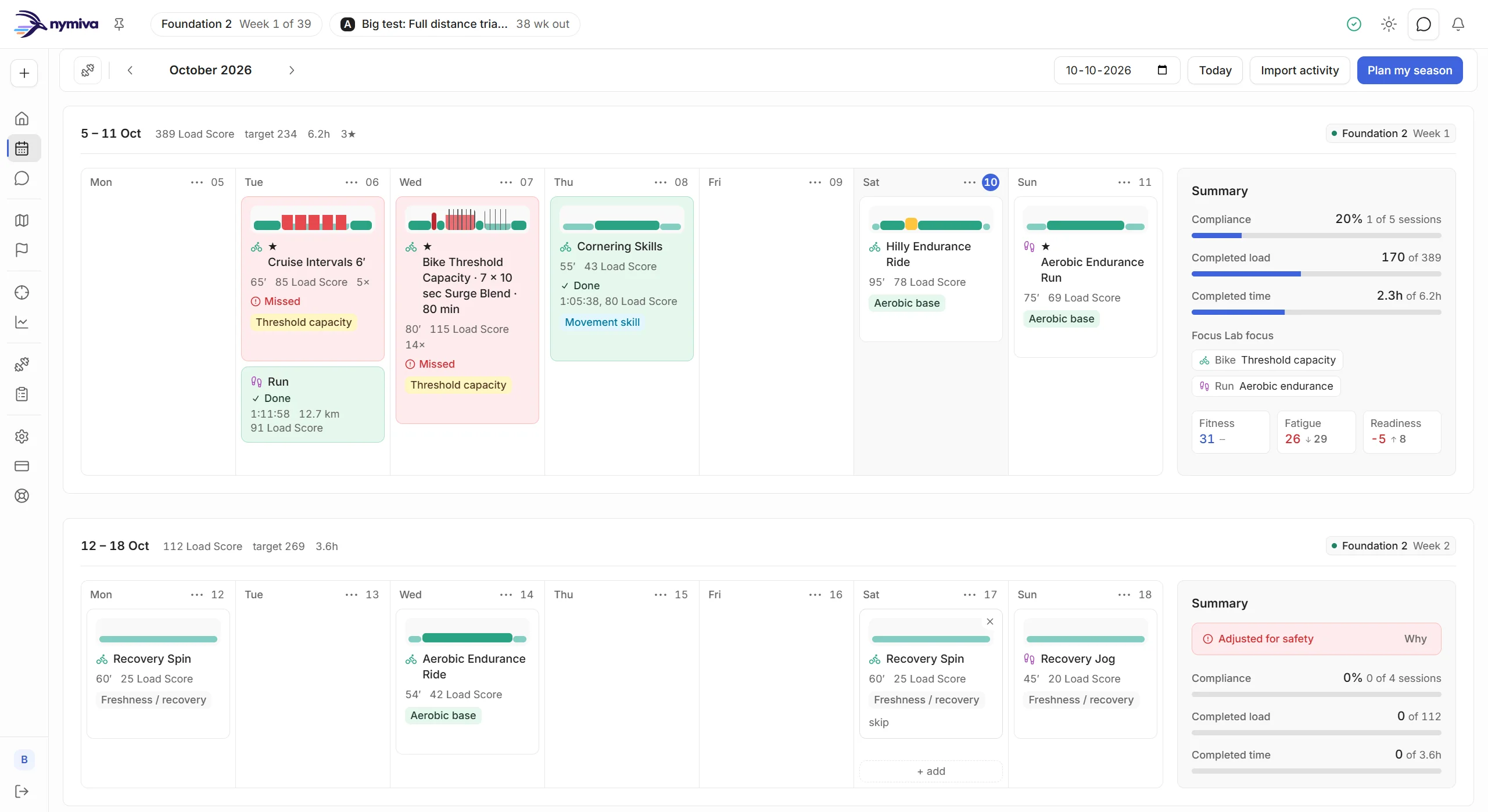
Task: Go to the previous month
Action: point(130,70)
